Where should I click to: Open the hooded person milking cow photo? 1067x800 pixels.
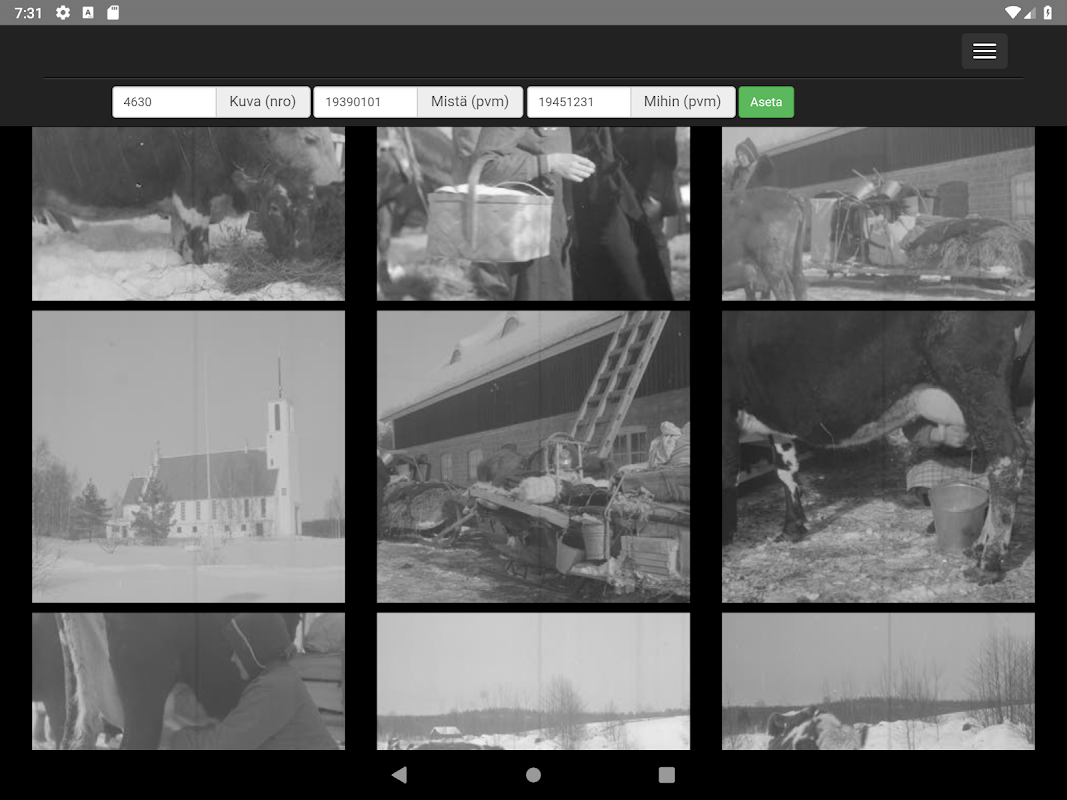188,681
